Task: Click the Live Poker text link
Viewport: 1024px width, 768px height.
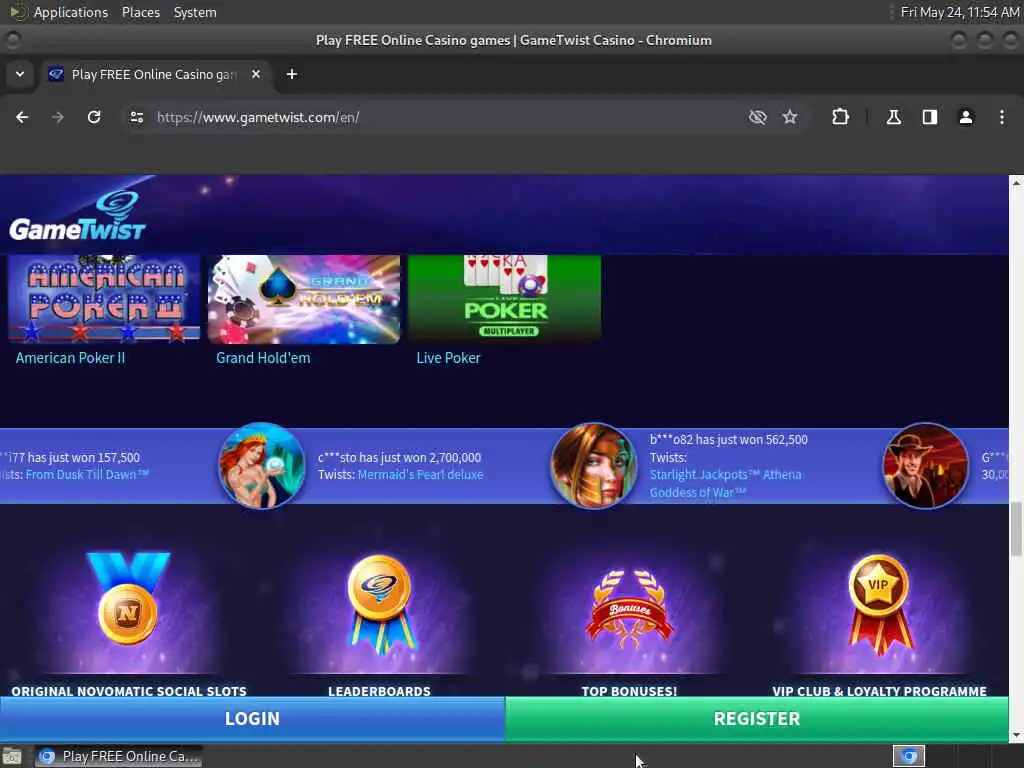Action: click(x=449, y=358)
